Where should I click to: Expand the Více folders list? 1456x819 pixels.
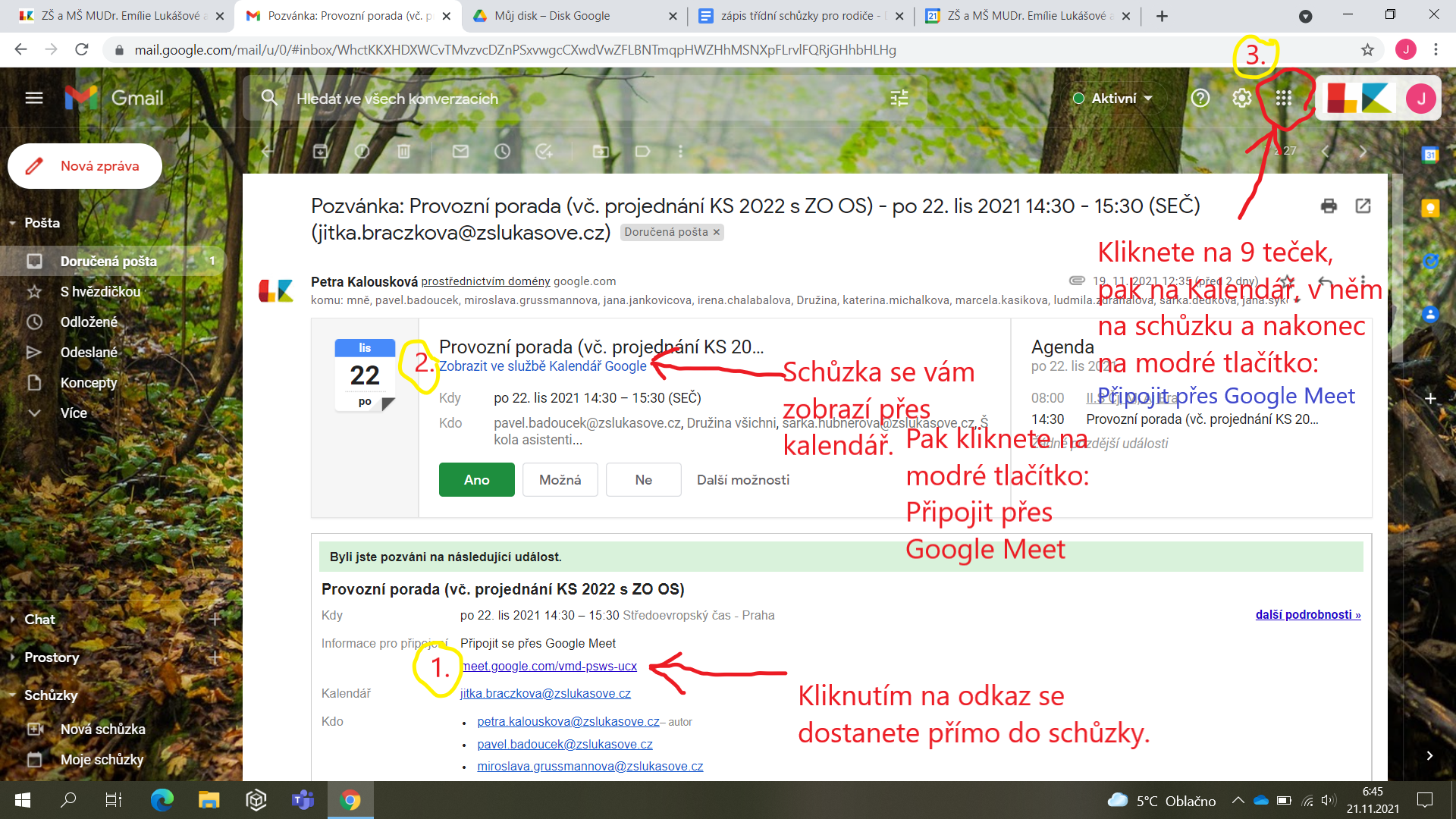pos(74,413)
